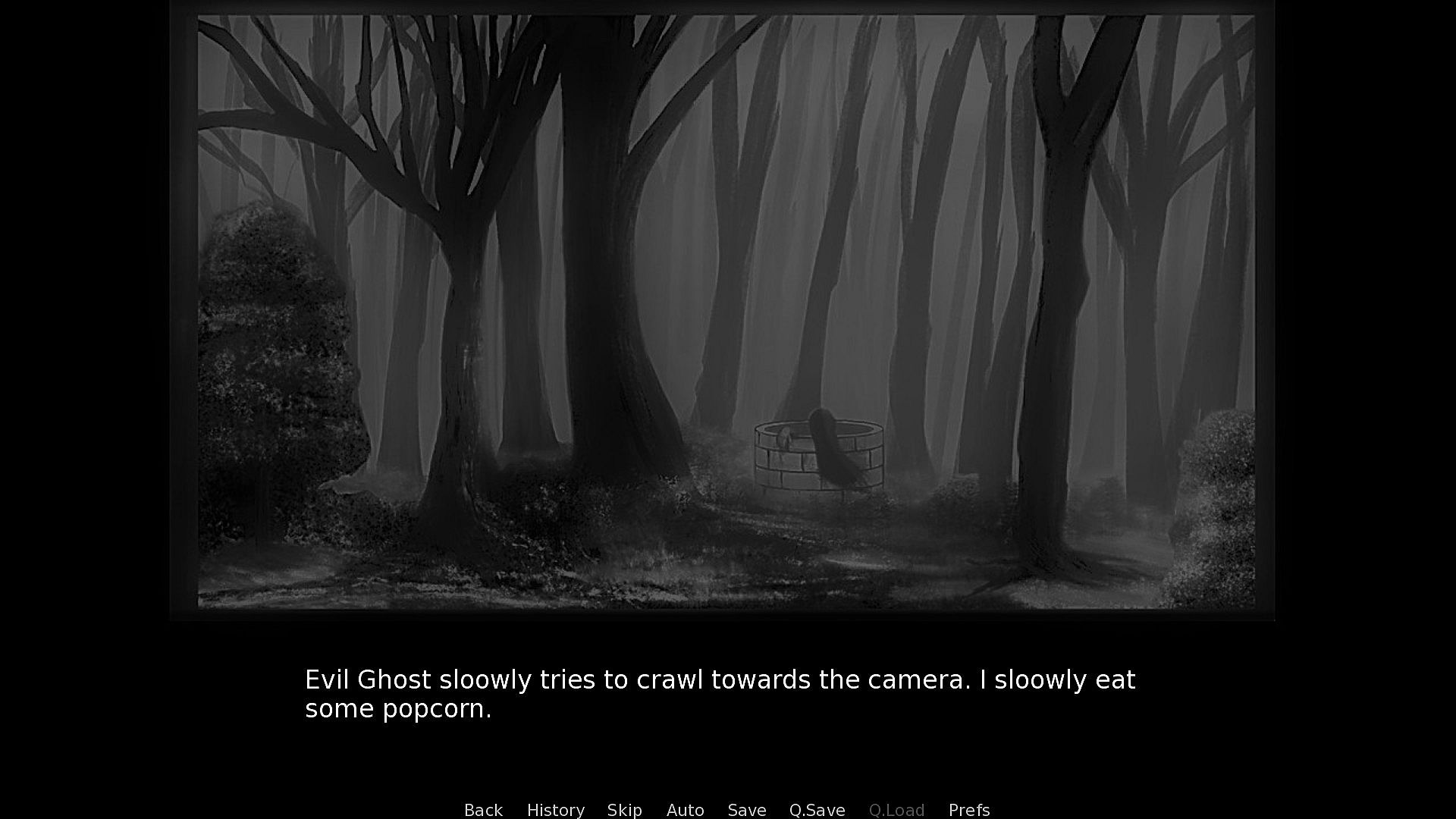The height and width of the screenshot is (819, 1456).
Task: Click the stone brick well
Action: 819,457
